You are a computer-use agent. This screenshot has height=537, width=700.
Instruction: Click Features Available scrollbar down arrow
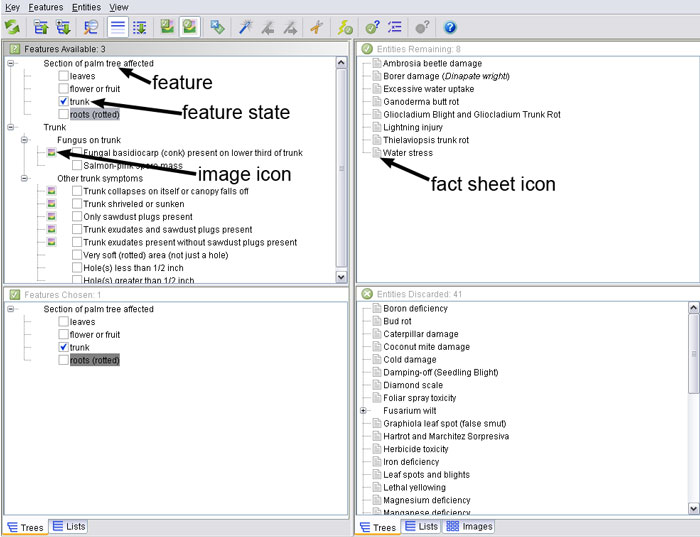coord(341,276)
